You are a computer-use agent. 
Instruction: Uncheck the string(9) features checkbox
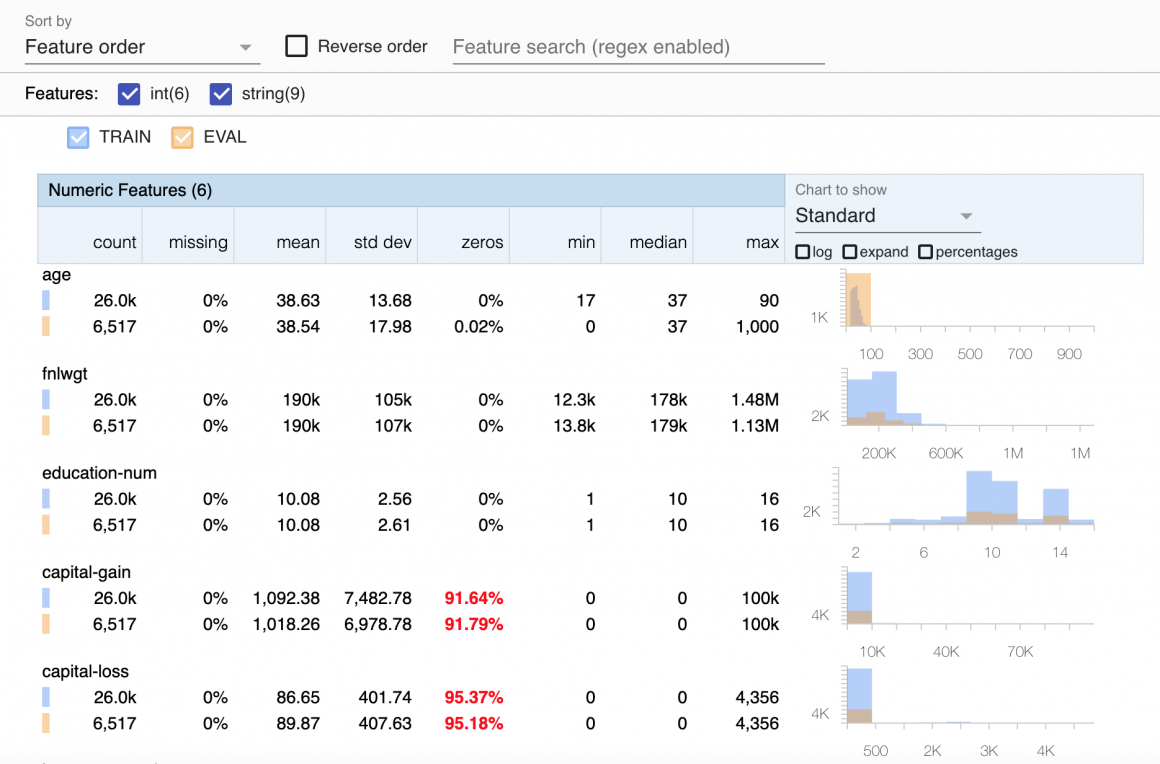[x=221, y=94]
